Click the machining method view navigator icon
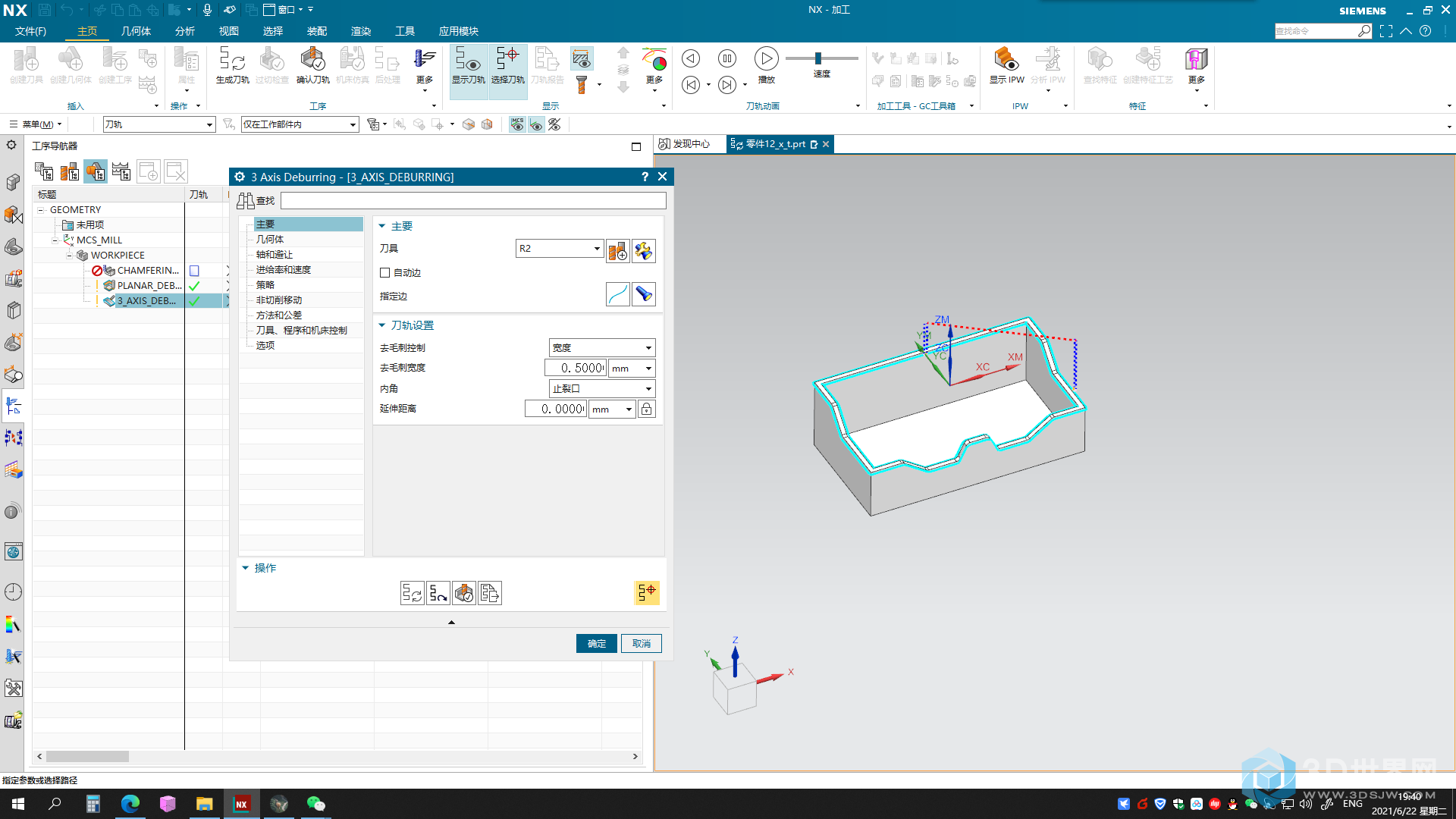 (121, 172)
